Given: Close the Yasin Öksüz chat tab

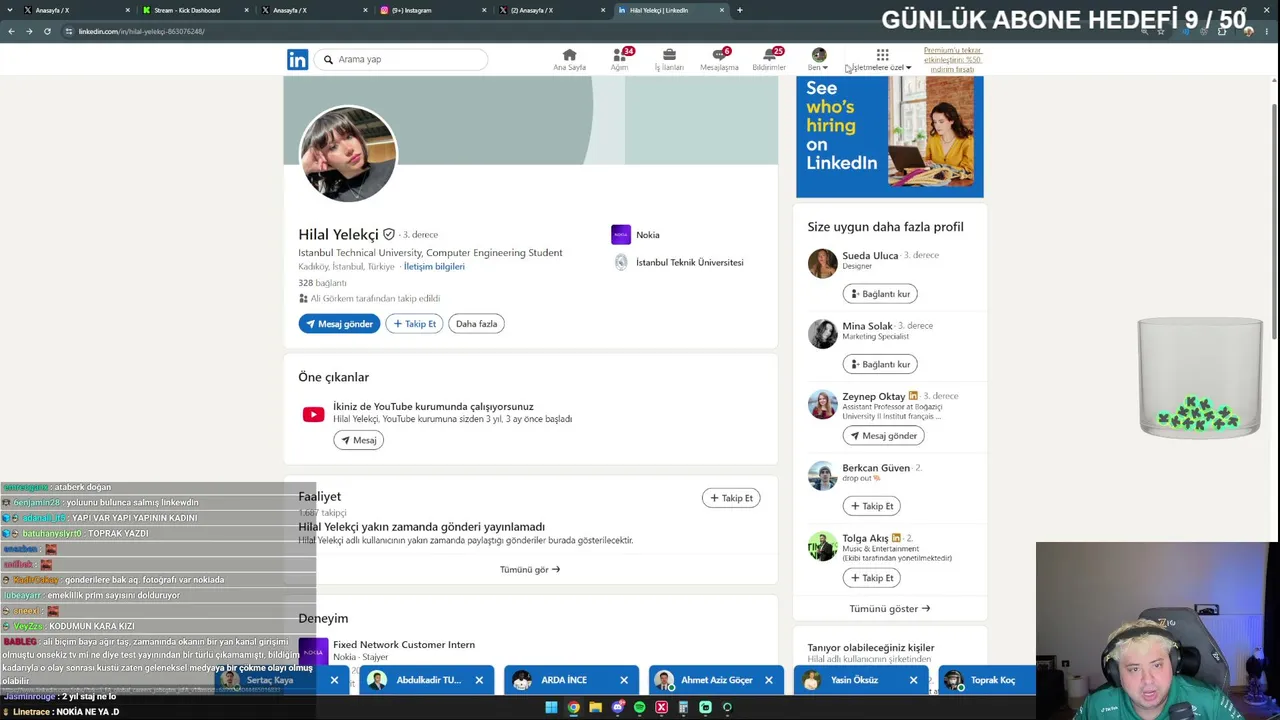Looking at the screenshot, I should [x=913, y=680].
